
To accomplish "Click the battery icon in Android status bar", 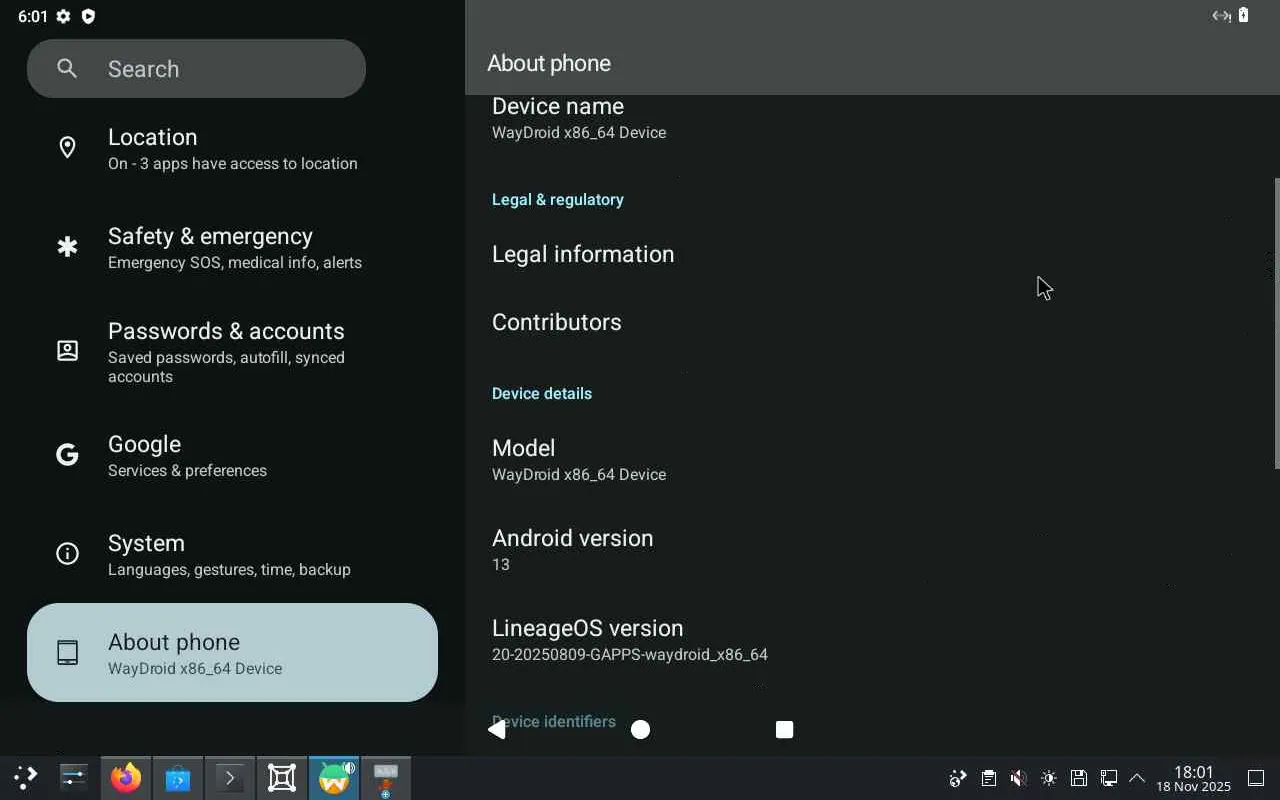I will pos(1243,15).
